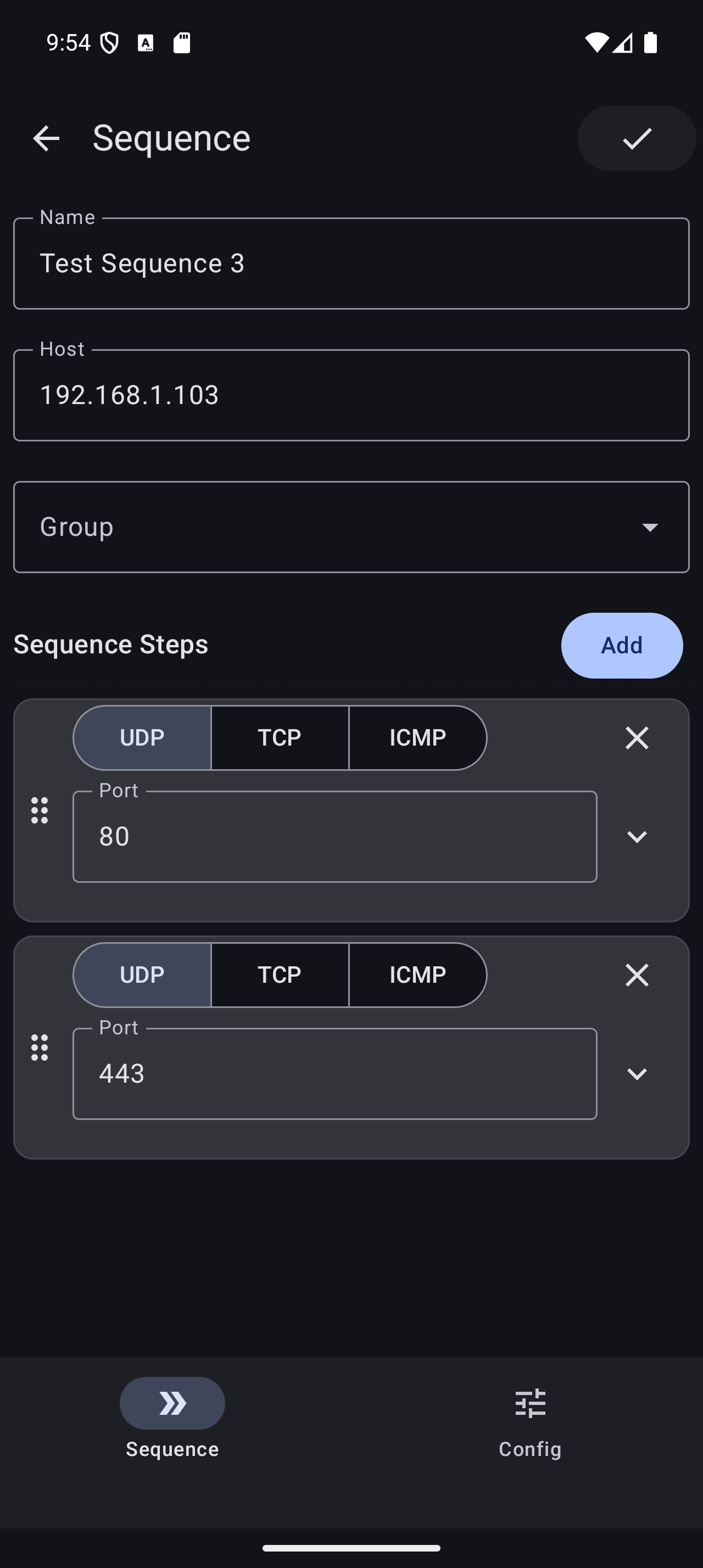Select ICMP for the port 80 step

[x=417, y=738]
